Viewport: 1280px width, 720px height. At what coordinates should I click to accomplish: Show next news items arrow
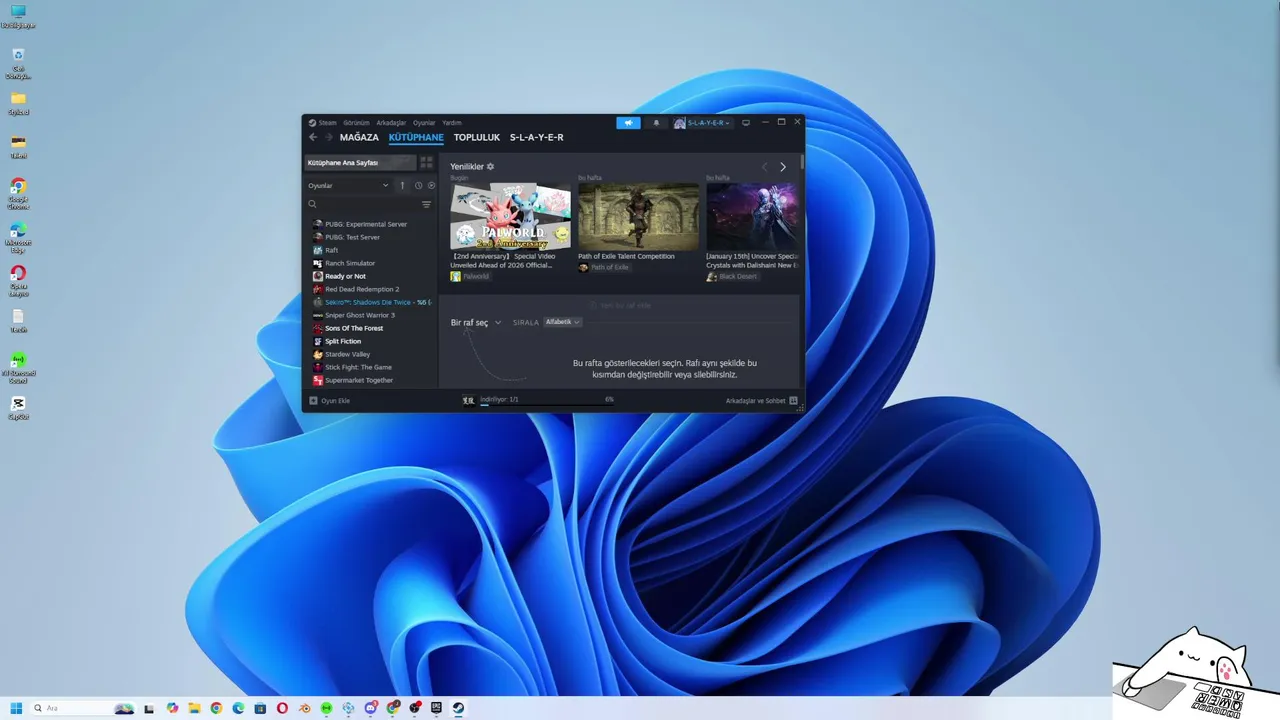[x=783, y=167]
